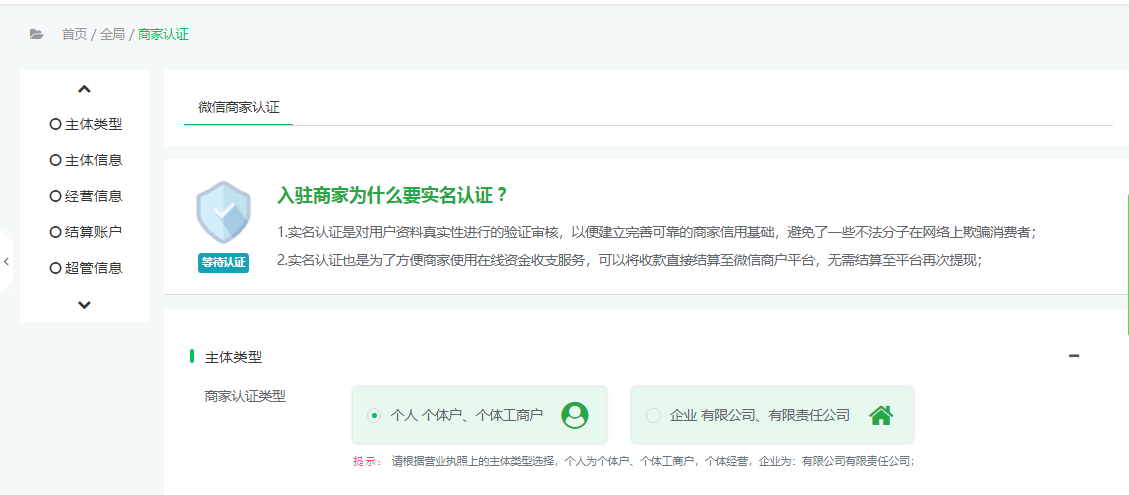Screen dimensions: 1129x495
Task: Jump to 经营信息 step in sidebar
Action: pos(93,196)
